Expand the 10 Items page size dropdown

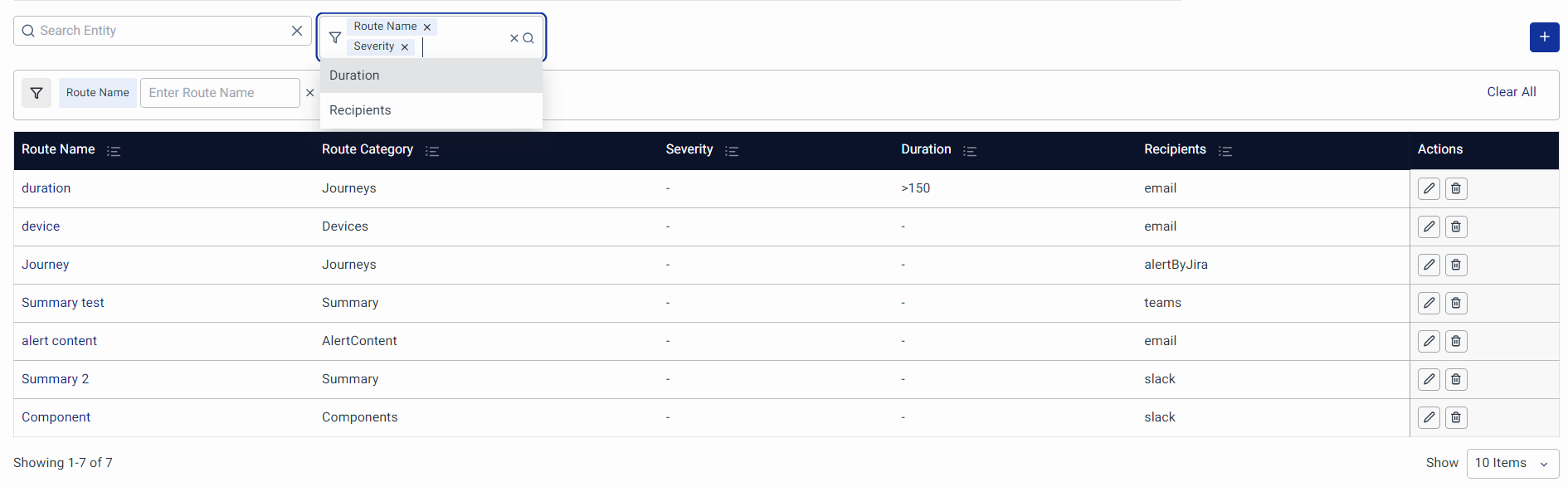point(1512,463)
